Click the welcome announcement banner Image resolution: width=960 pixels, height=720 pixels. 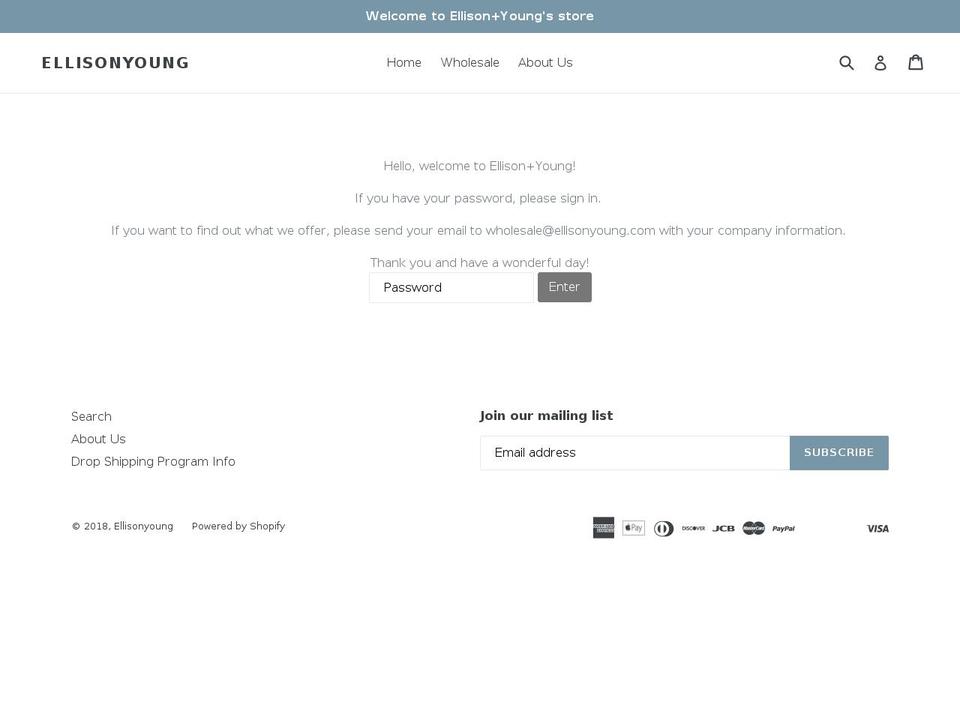click(480, 17)
